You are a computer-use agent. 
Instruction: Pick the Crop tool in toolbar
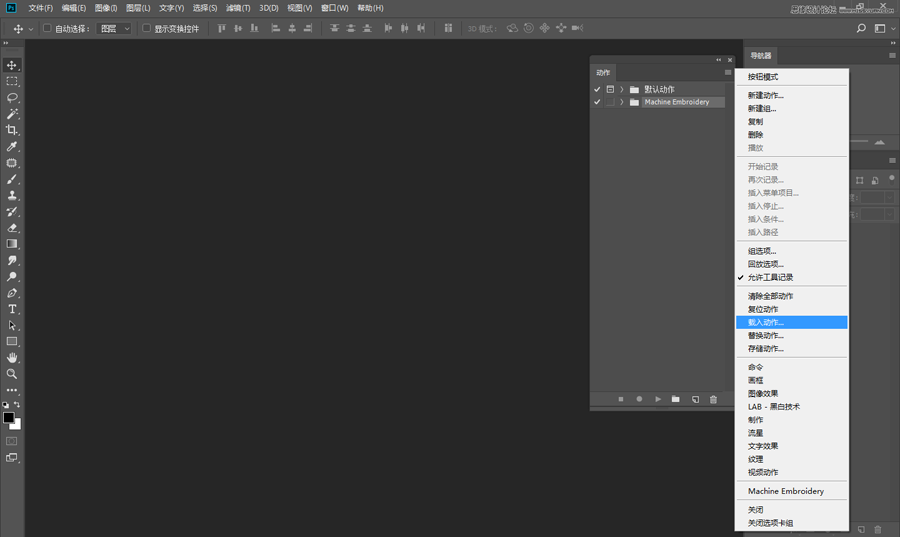pyautogui.click(x=12, y=130)
